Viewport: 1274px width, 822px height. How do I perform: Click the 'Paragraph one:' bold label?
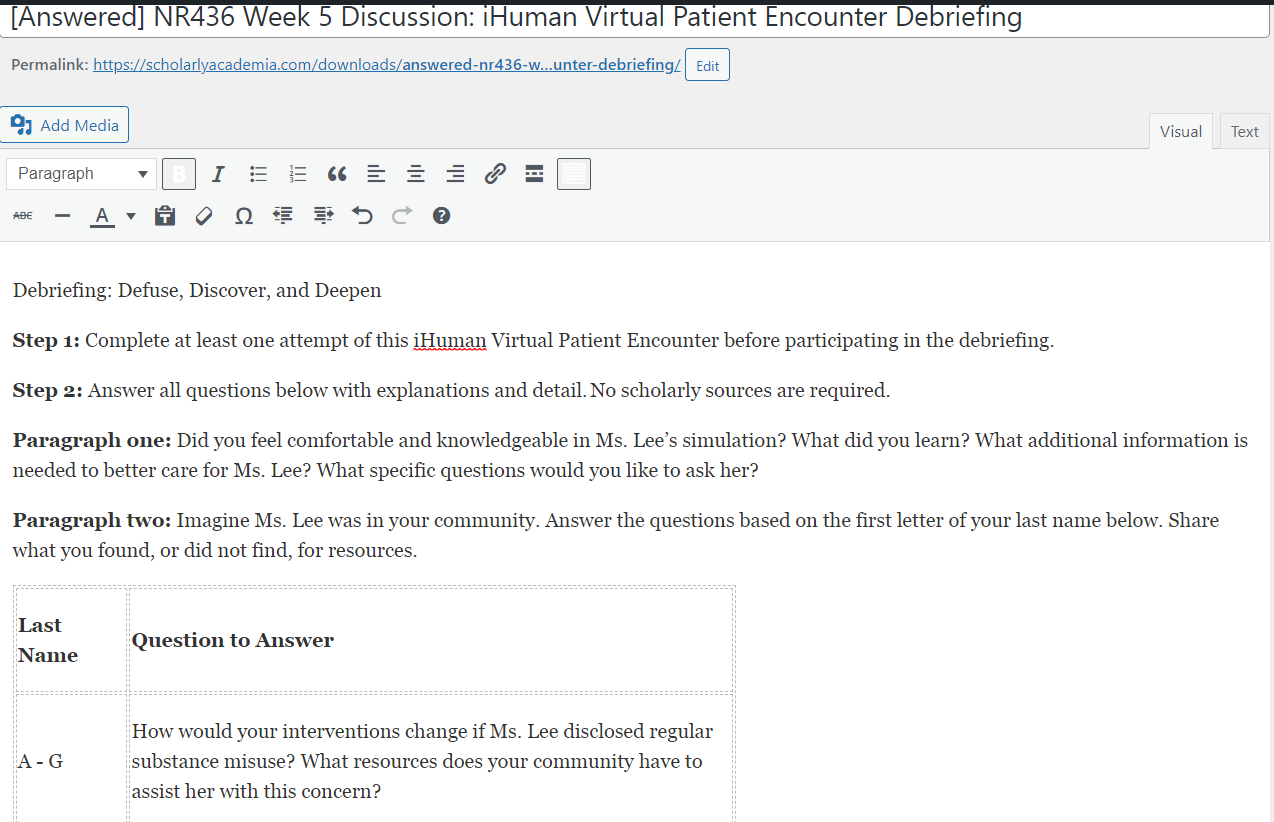(x=92, y=440)
